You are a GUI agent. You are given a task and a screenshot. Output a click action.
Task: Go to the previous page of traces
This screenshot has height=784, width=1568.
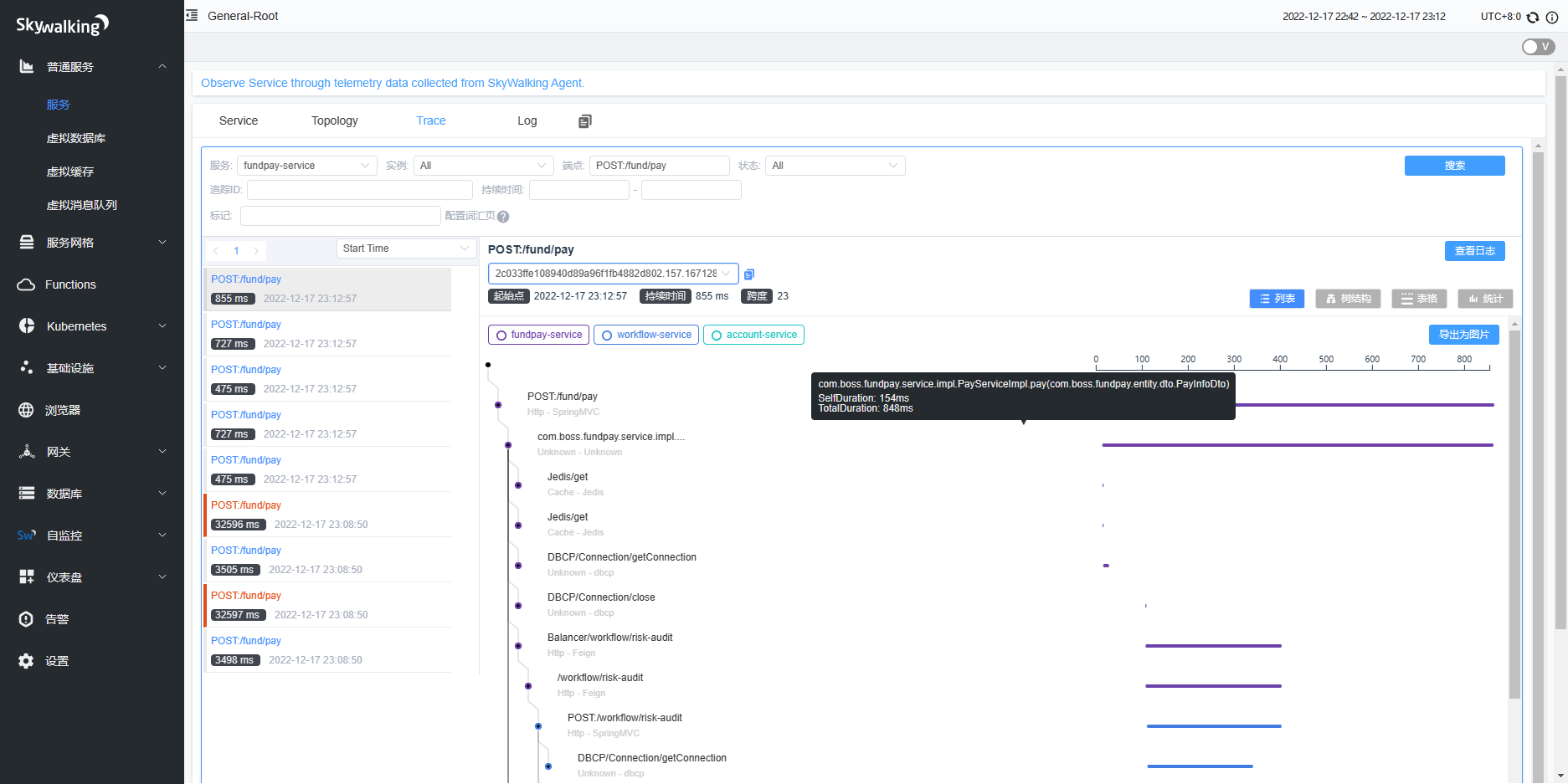pyautogui.click(x=216, y=250)
